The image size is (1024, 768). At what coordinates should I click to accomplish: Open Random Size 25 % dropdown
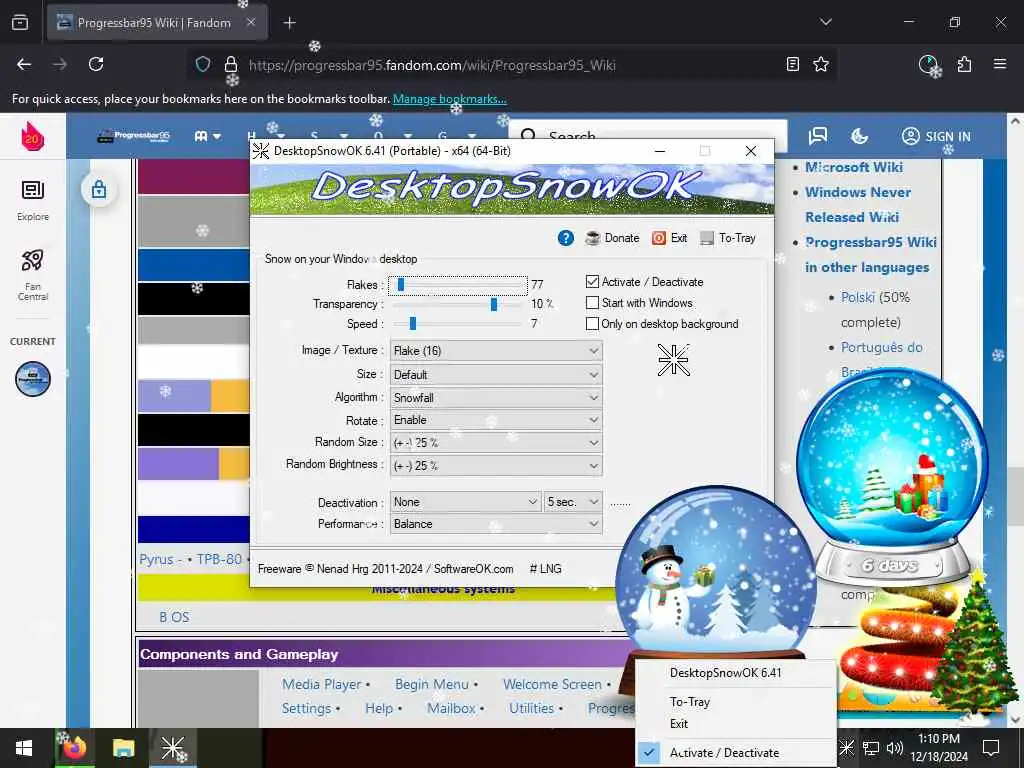click(x=496, y=443)
